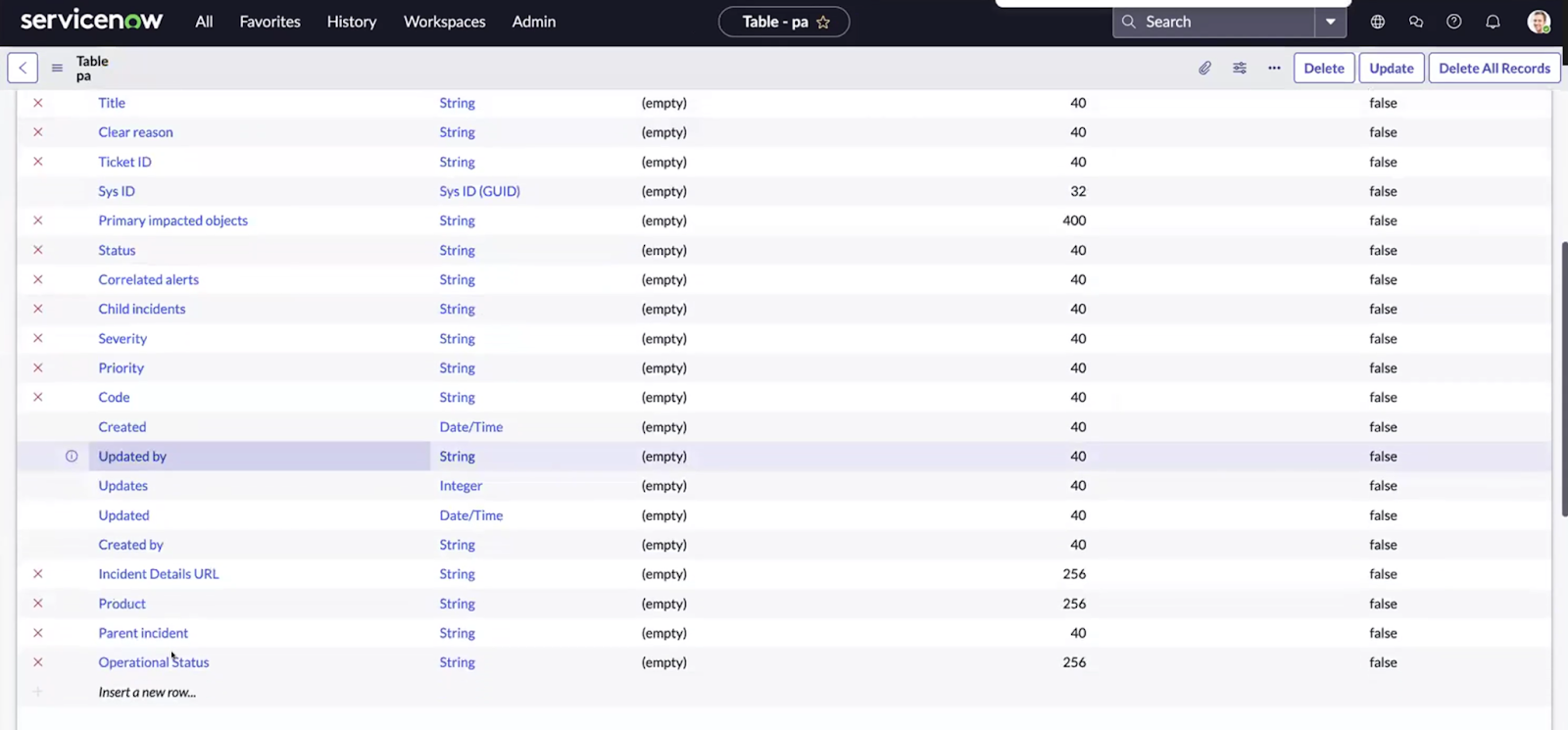Open the Correlated alerts column link

coord(149,279)
